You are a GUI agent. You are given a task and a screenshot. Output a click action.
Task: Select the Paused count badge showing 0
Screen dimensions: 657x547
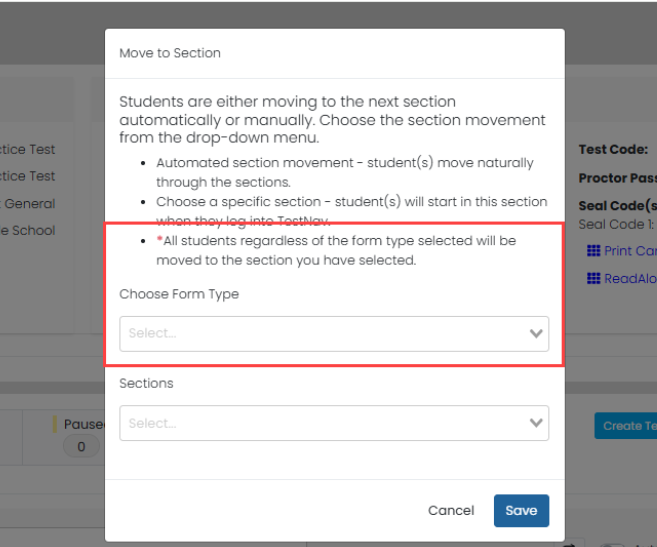pyautogui.click(x=81, y=446)
